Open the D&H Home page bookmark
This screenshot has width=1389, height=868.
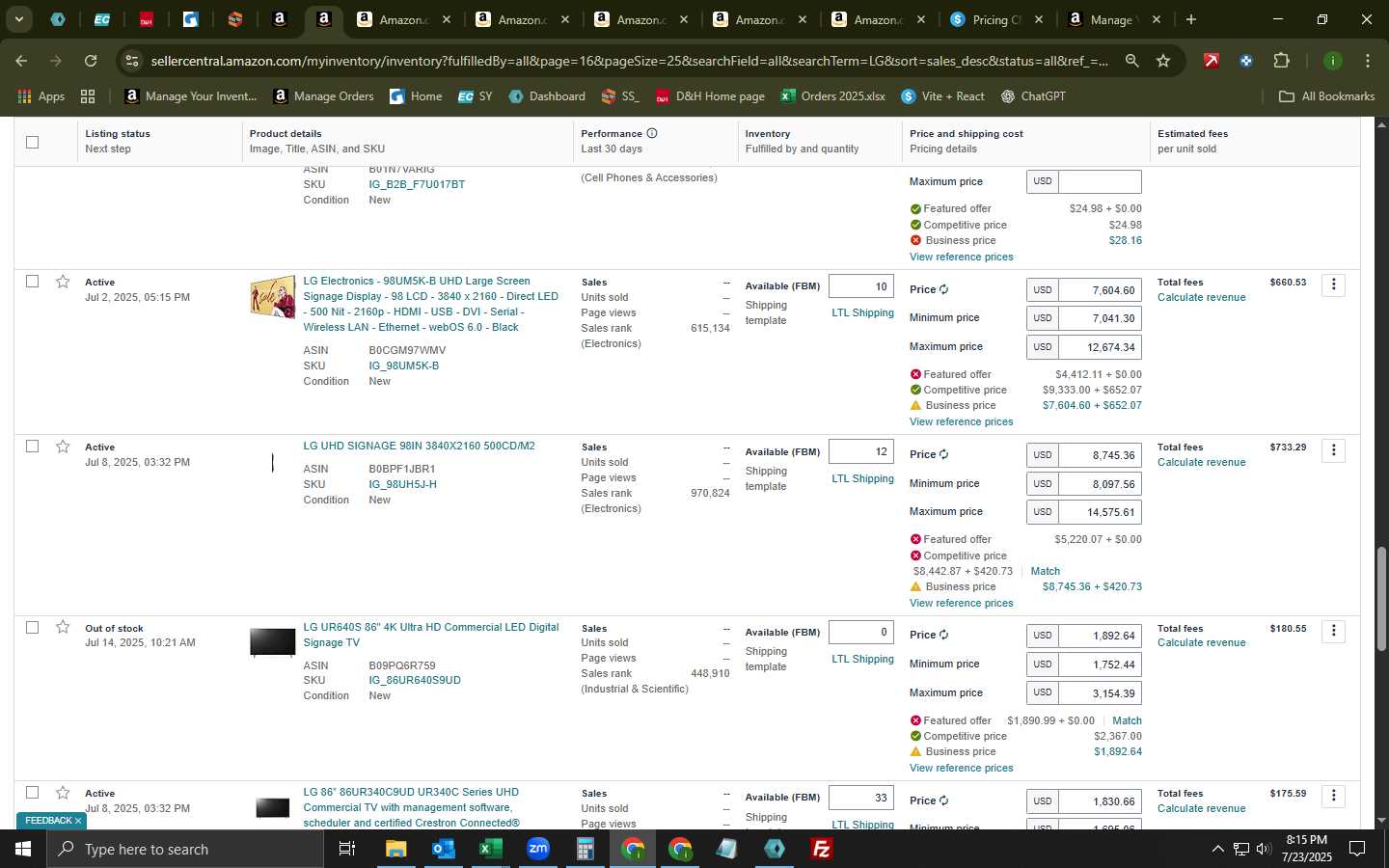710,96
